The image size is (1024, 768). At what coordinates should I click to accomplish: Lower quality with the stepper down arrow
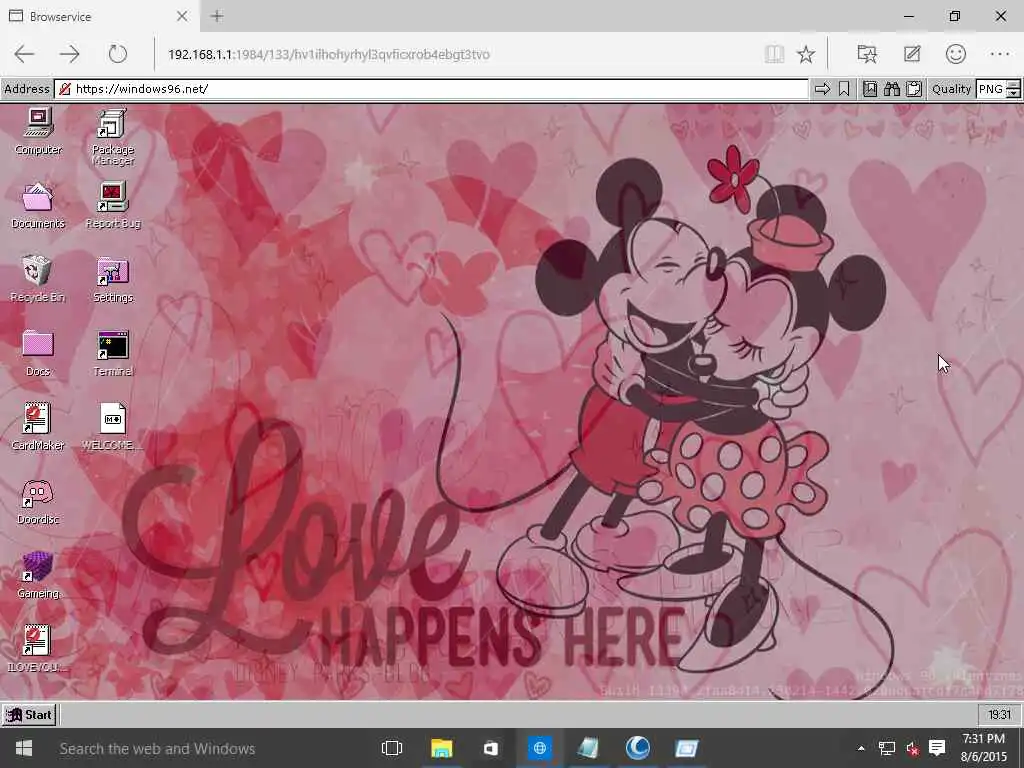(x=1014, y=93)
